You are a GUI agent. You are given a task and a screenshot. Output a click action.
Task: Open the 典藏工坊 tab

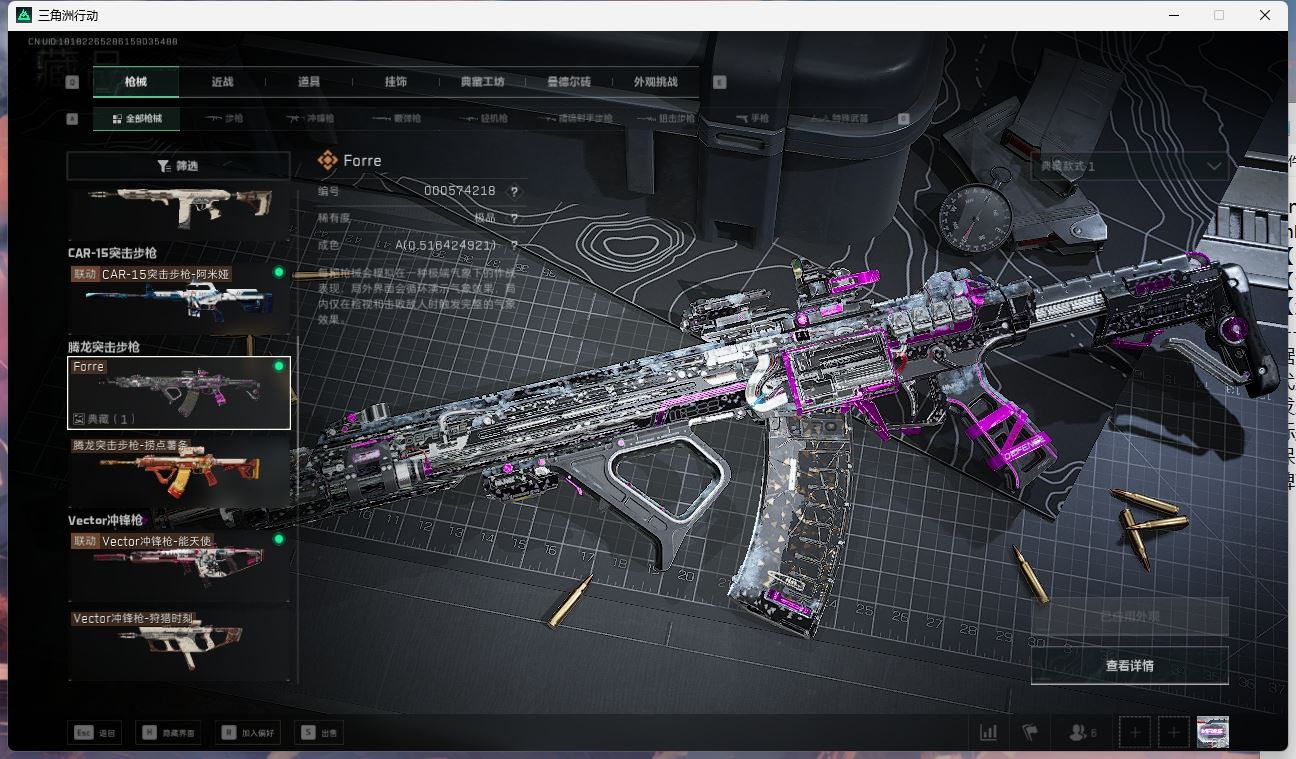coord(482,82)
